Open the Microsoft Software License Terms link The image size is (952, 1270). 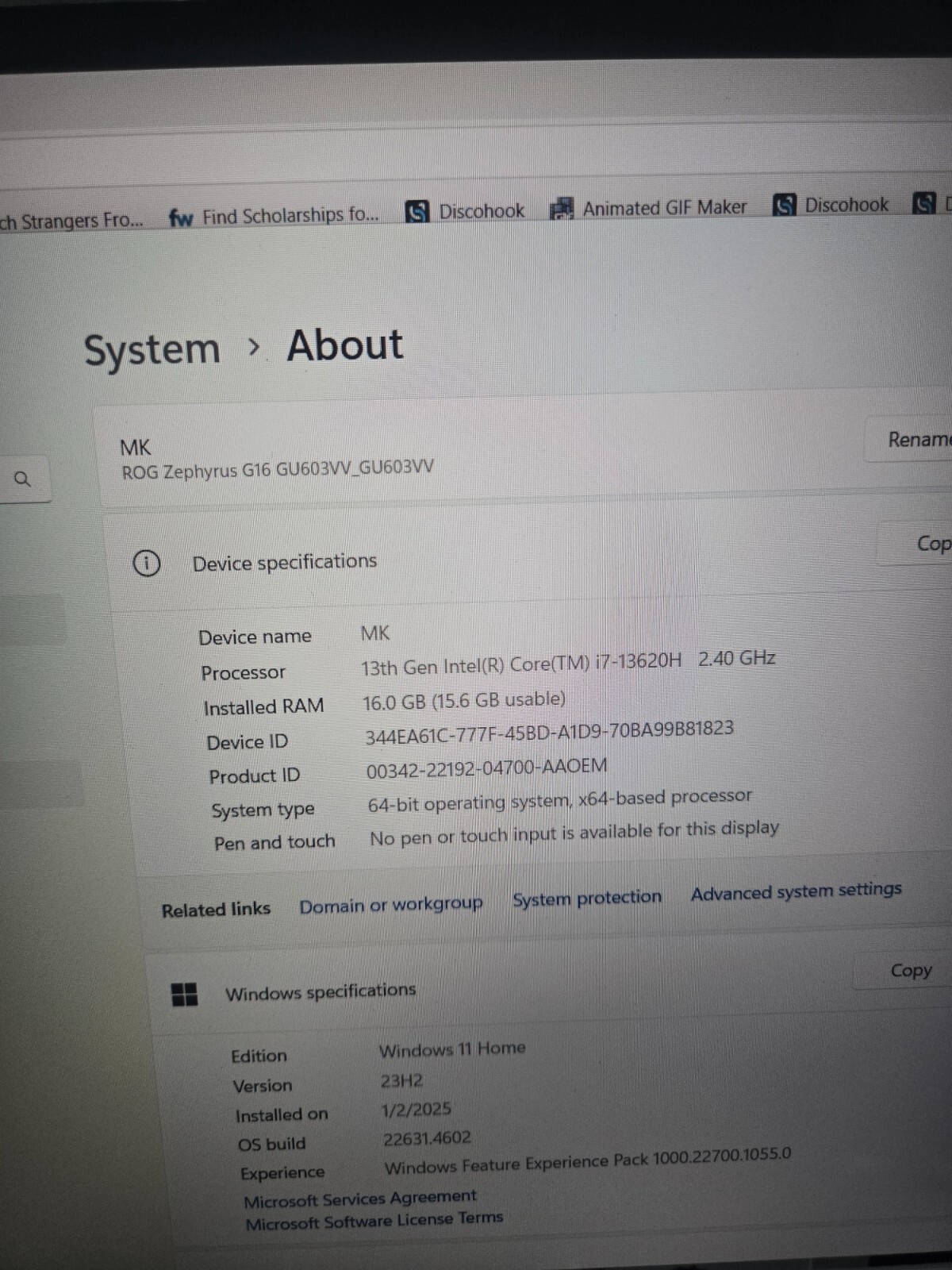[374, 1221]
